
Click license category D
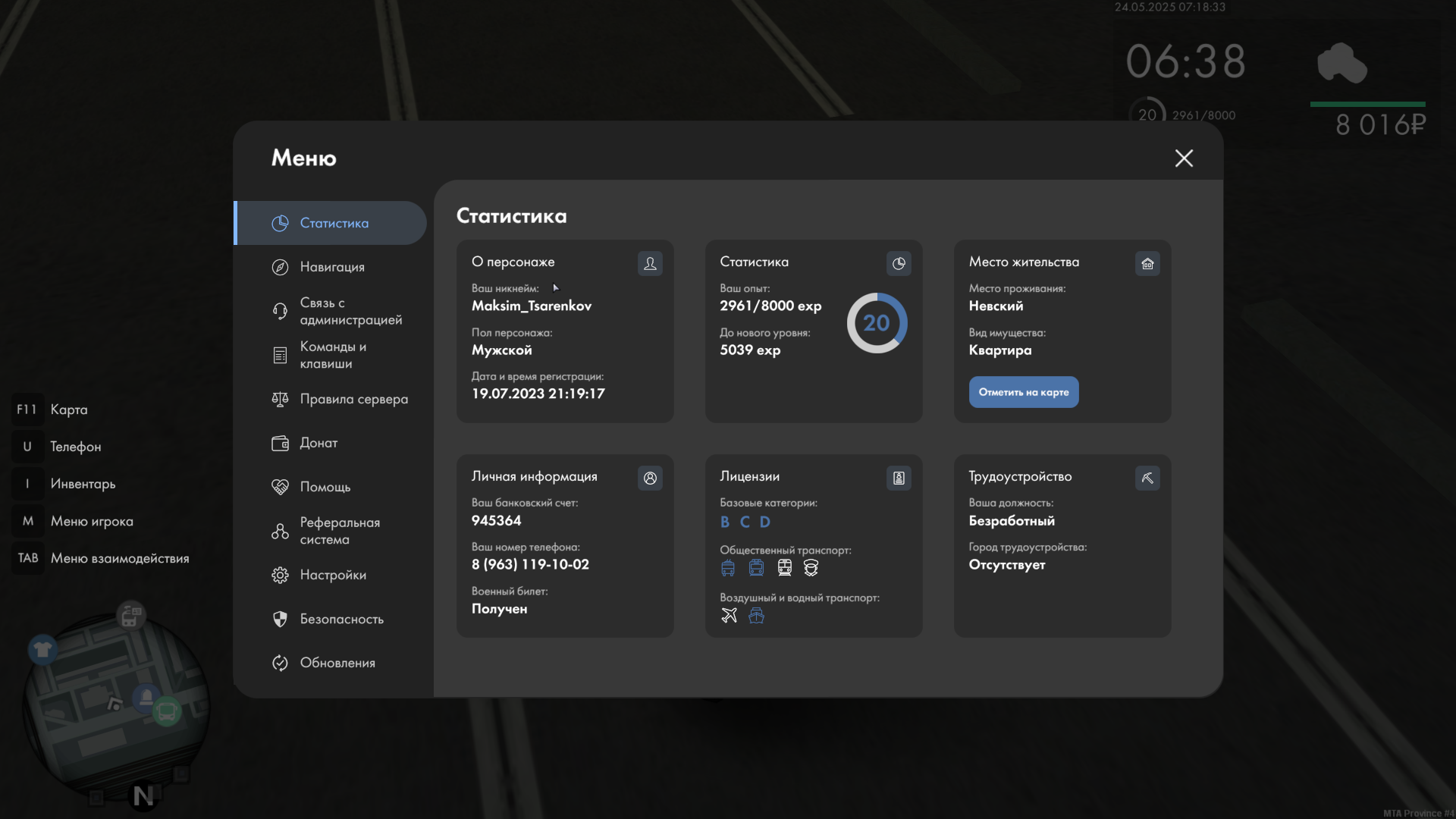click(x=765, y=522)
